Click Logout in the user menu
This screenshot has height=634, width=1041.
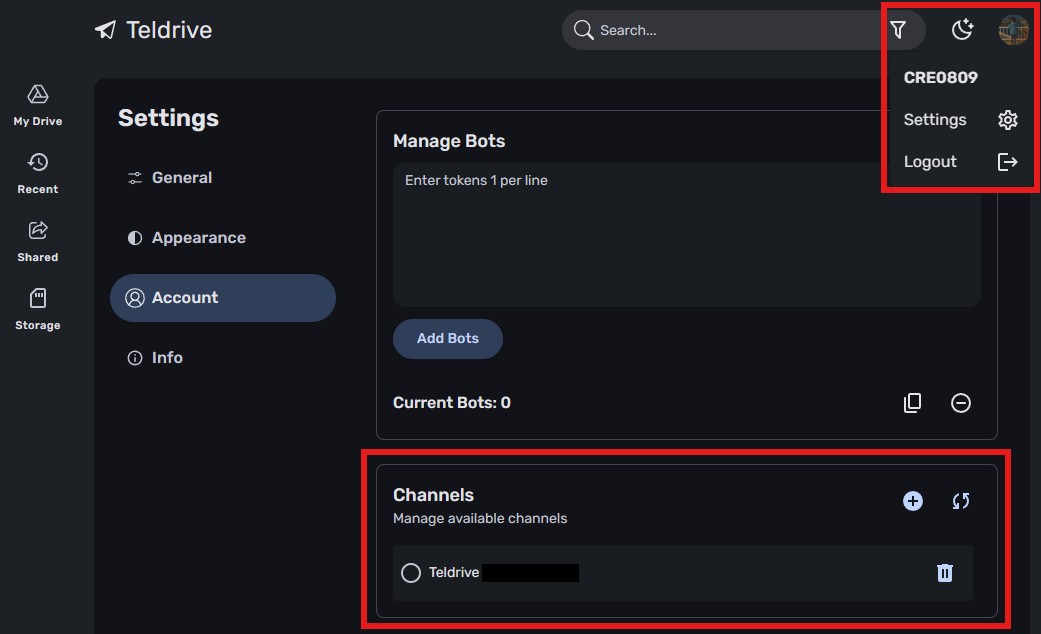click(930, 161)
